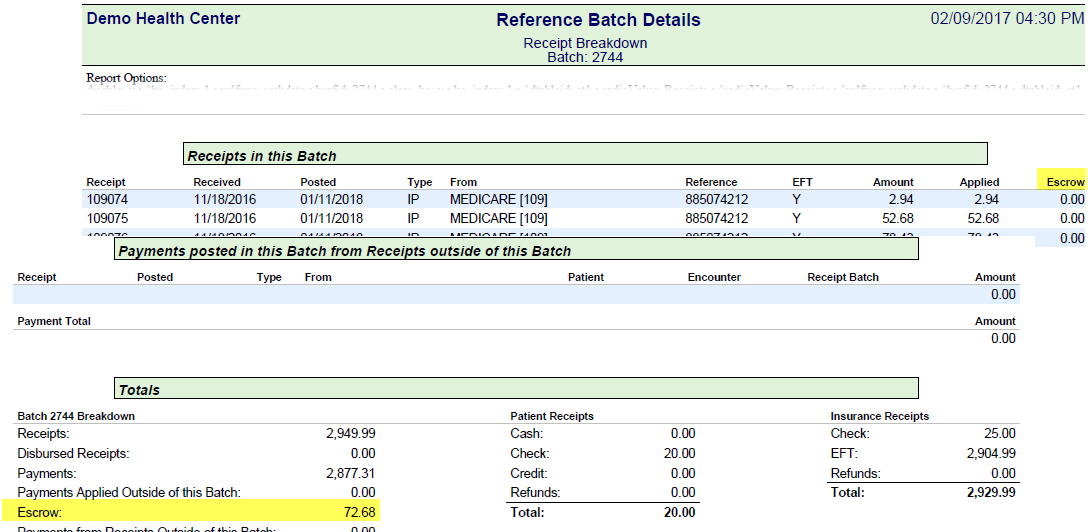Click the 'Insurance Receipts' heading
The width and height of the screenshot is (1088, 532).
(x=880, y=417)
